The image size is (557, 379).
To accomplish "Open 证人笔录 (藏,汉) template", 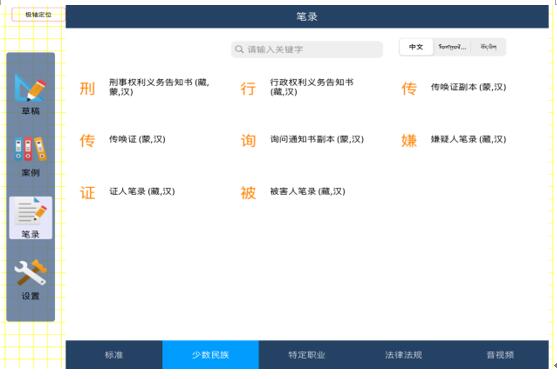I will 142,191.
